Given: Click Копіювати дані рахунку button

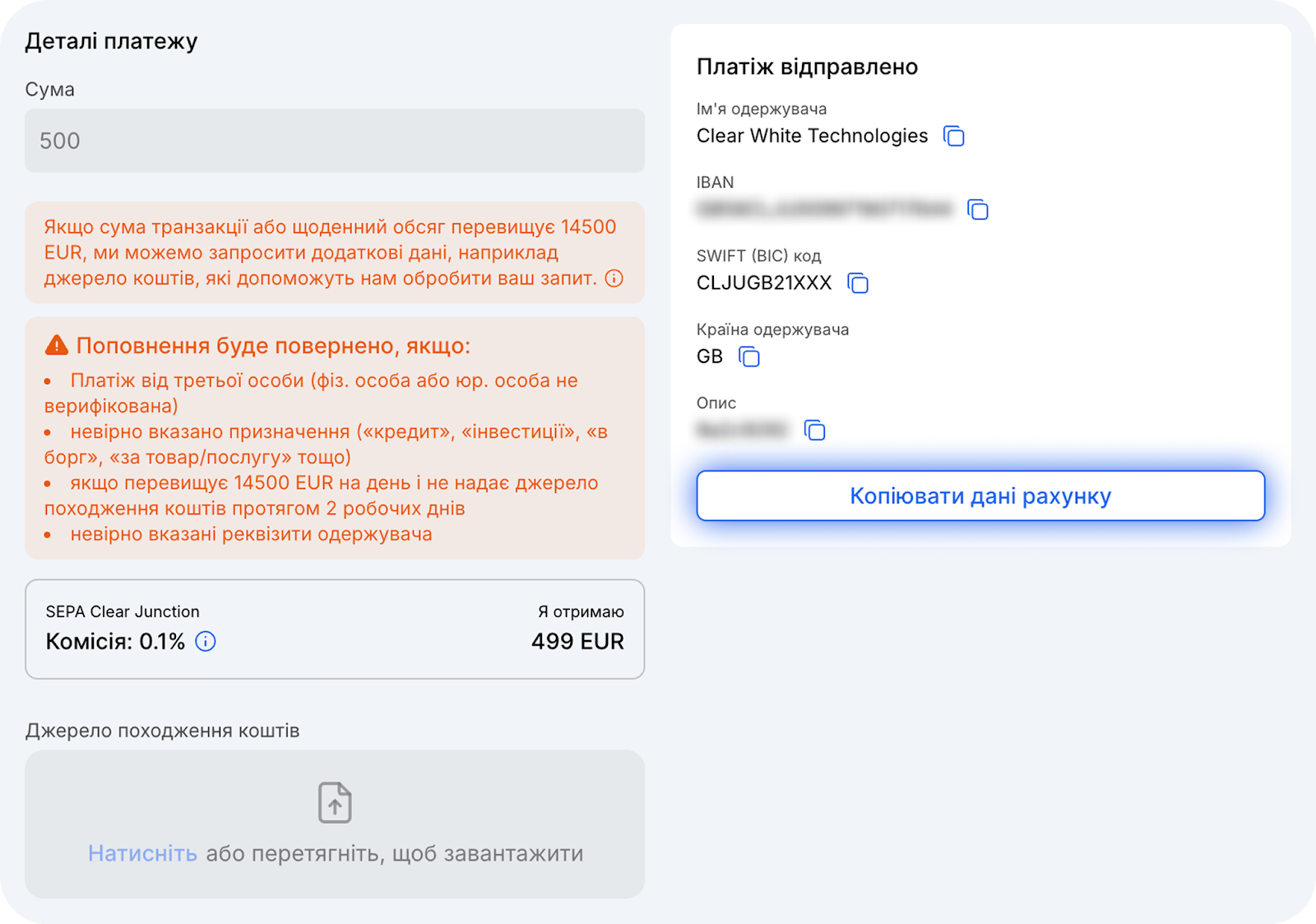Looking at the screenshot, I should [980, 495].
